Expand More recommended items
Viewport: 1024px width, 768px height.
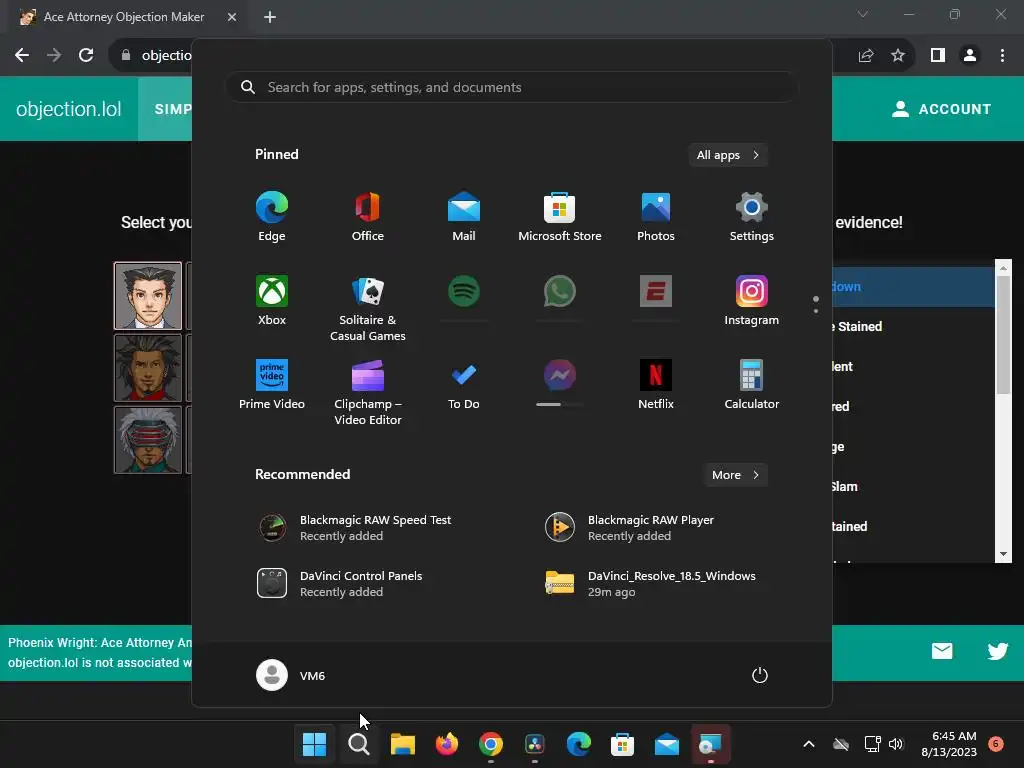point(735,475)
